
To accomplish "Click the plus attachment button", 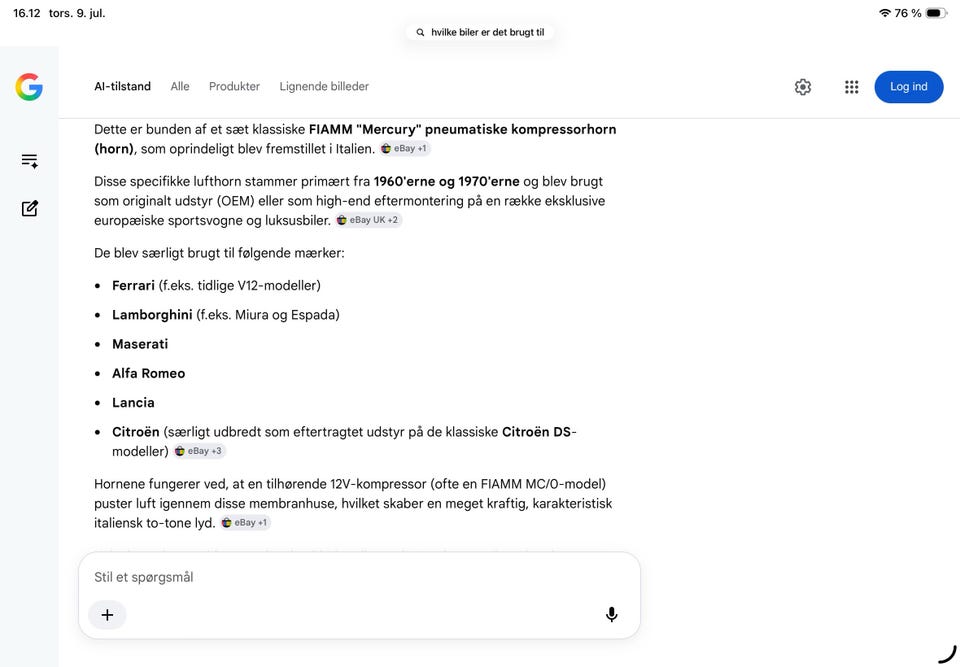I will [x=107, y=614].
